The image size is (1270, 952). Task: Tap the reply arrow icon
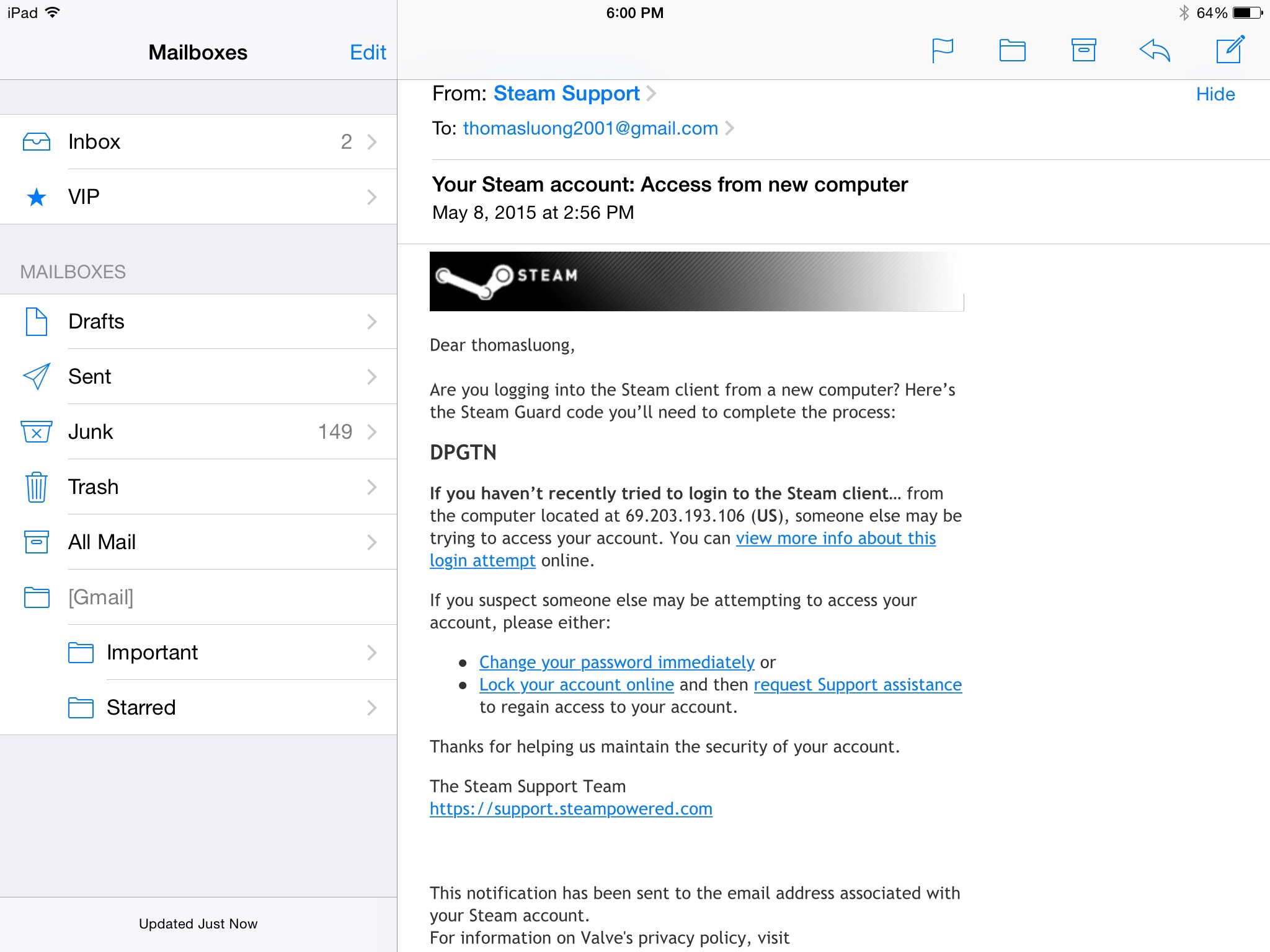(x=1154, y=50)
